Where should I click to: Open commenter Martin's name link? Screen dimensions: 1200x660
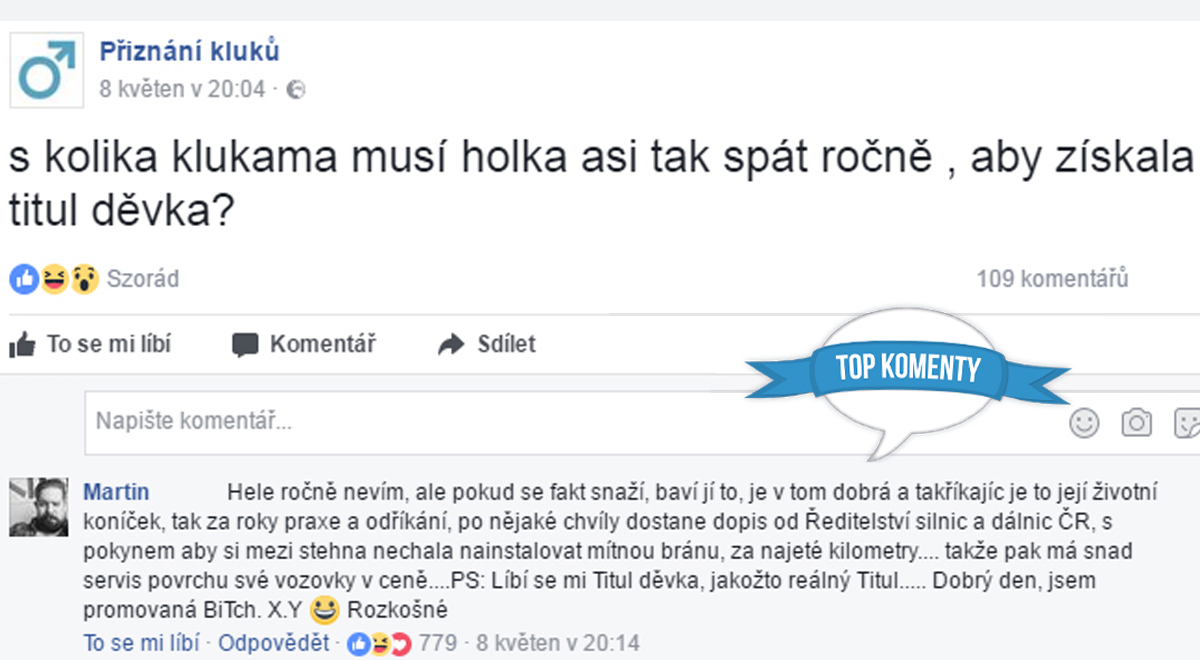[116, 492]
